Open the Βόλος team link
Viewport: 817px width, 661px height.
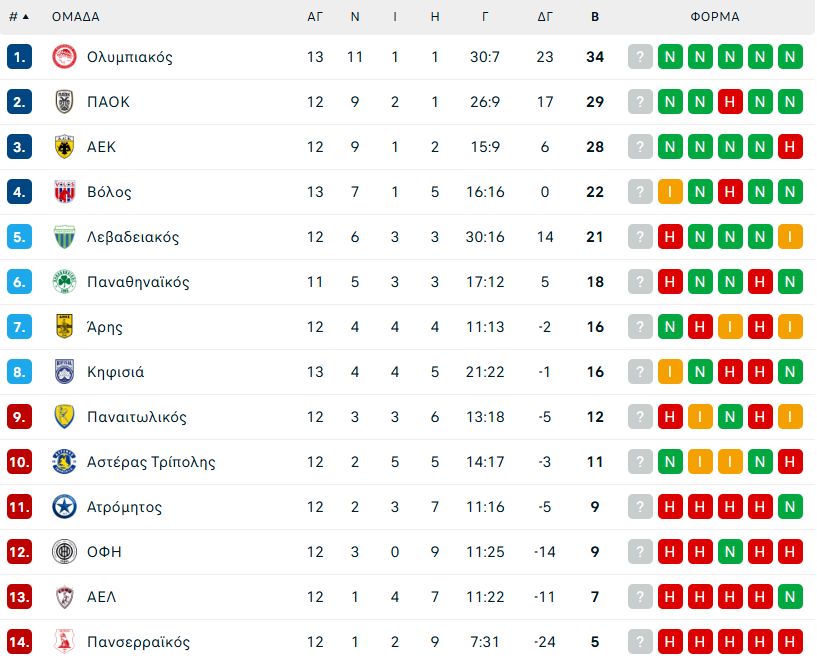pyautogui.click(x=109, y=192)
